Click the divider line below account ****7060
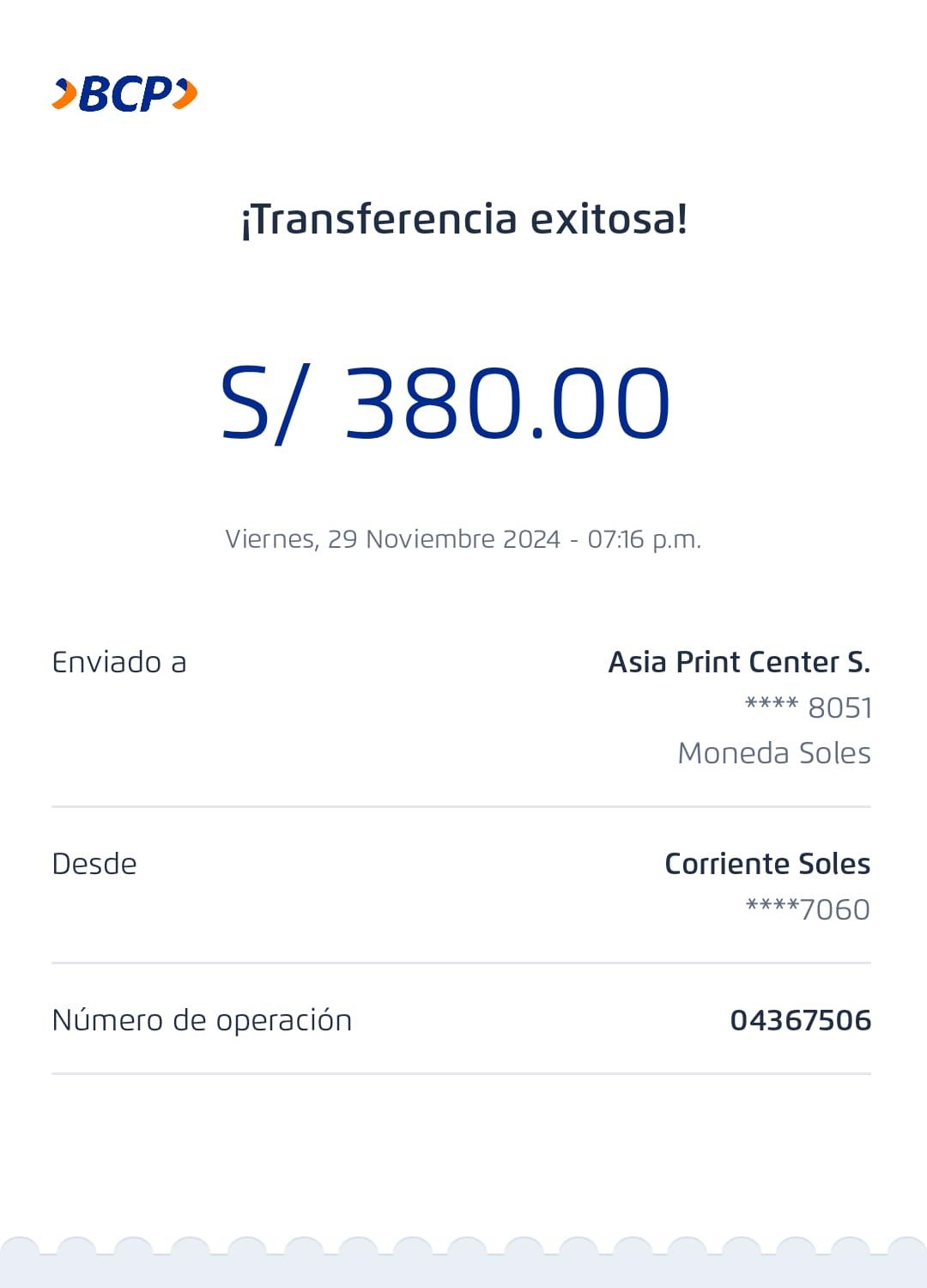The height and width of the screenshot is (1288, 927). click(x=461, y=963)
